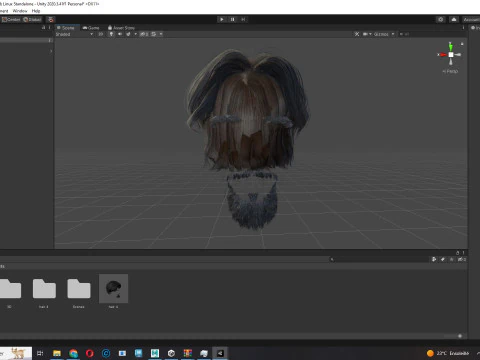Open Search by Type filter in Project panel
Screen dimensions: 480x360
coord(434,259)
